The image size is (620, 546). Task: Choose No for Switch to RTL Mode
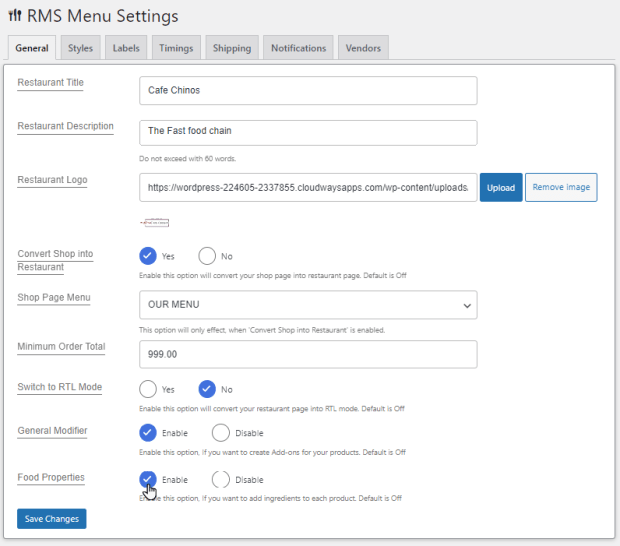pyautogui.click(x=207, y=389)
